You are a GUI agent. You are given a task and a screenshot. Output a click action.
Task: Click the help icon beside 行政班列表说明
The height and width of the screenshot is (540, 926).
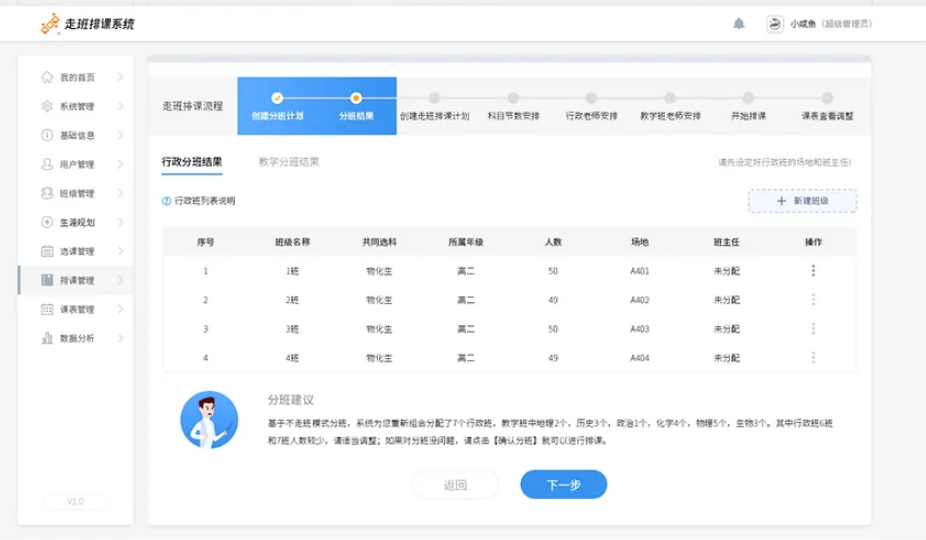coord(167,201)
